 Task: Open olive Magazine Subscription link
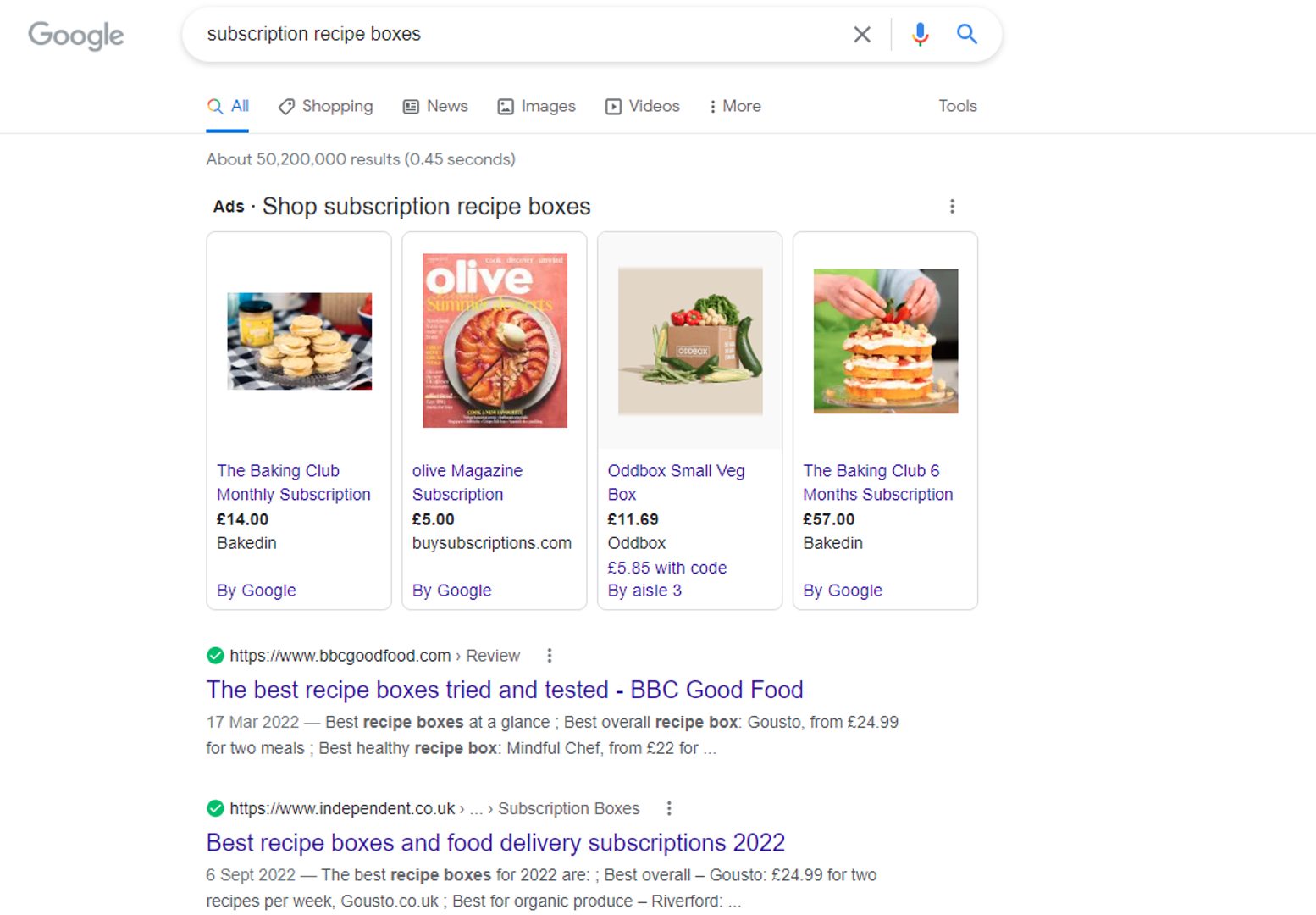pyautogui.click(x=467, y=482)
